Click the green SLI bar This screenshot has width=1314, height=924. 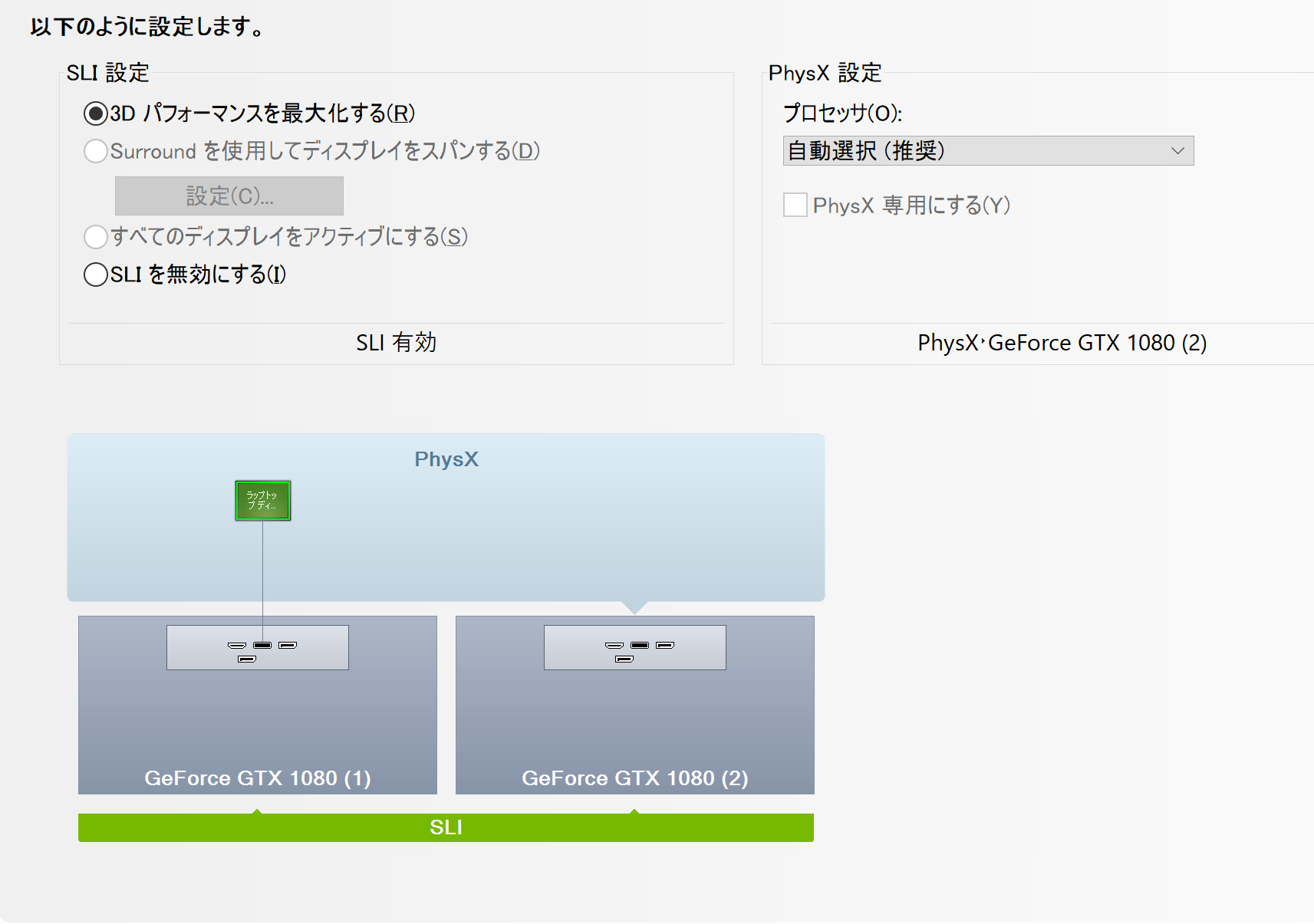click(x=446, y=827)
